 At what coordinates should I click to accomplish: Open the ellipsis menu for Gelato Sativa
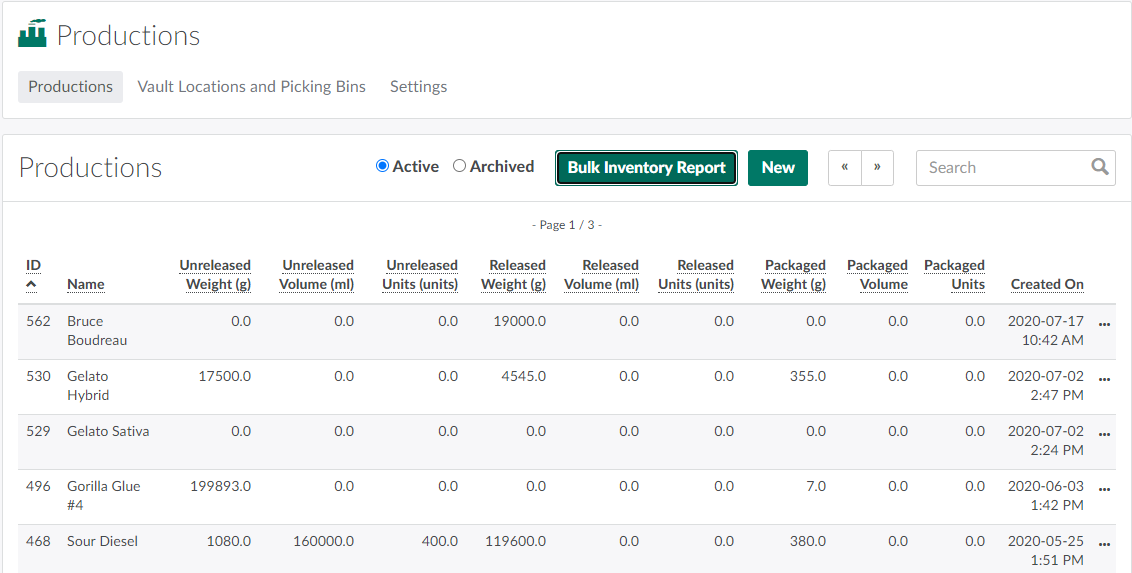1104,434
